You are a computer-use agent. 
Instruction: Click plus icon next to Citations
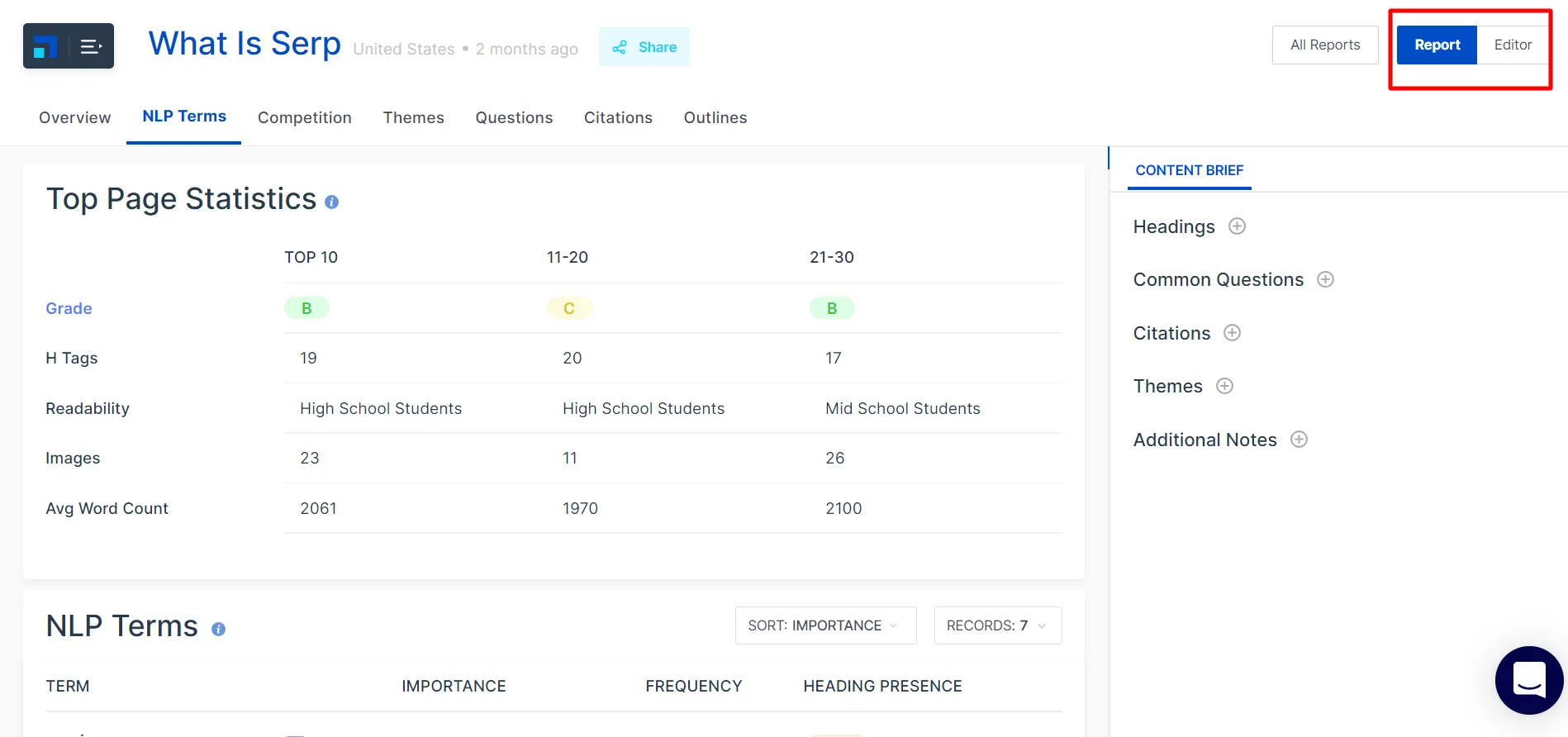tap(1232, 333)
